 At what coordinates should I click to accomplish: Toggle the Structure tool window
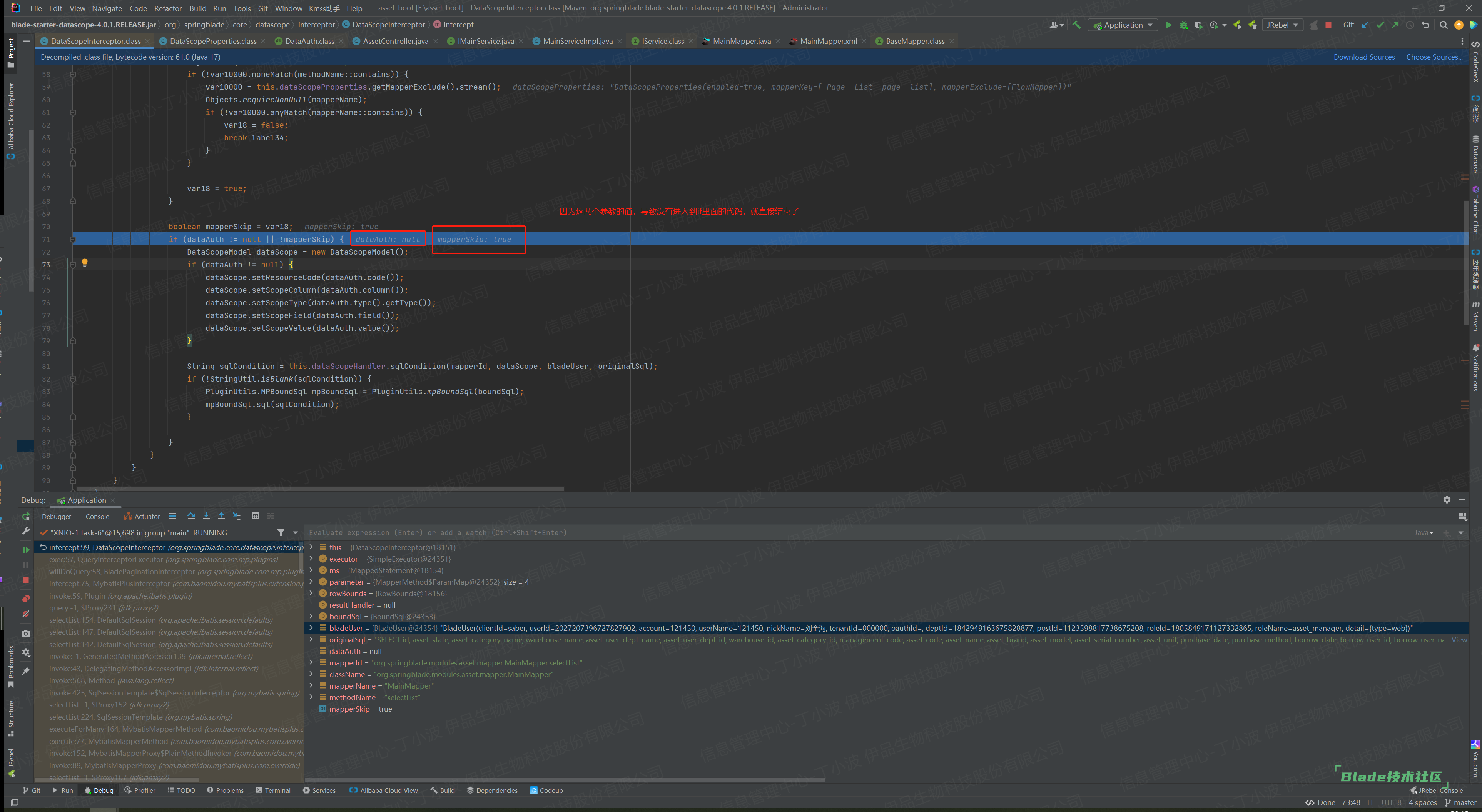coord(11,718)
